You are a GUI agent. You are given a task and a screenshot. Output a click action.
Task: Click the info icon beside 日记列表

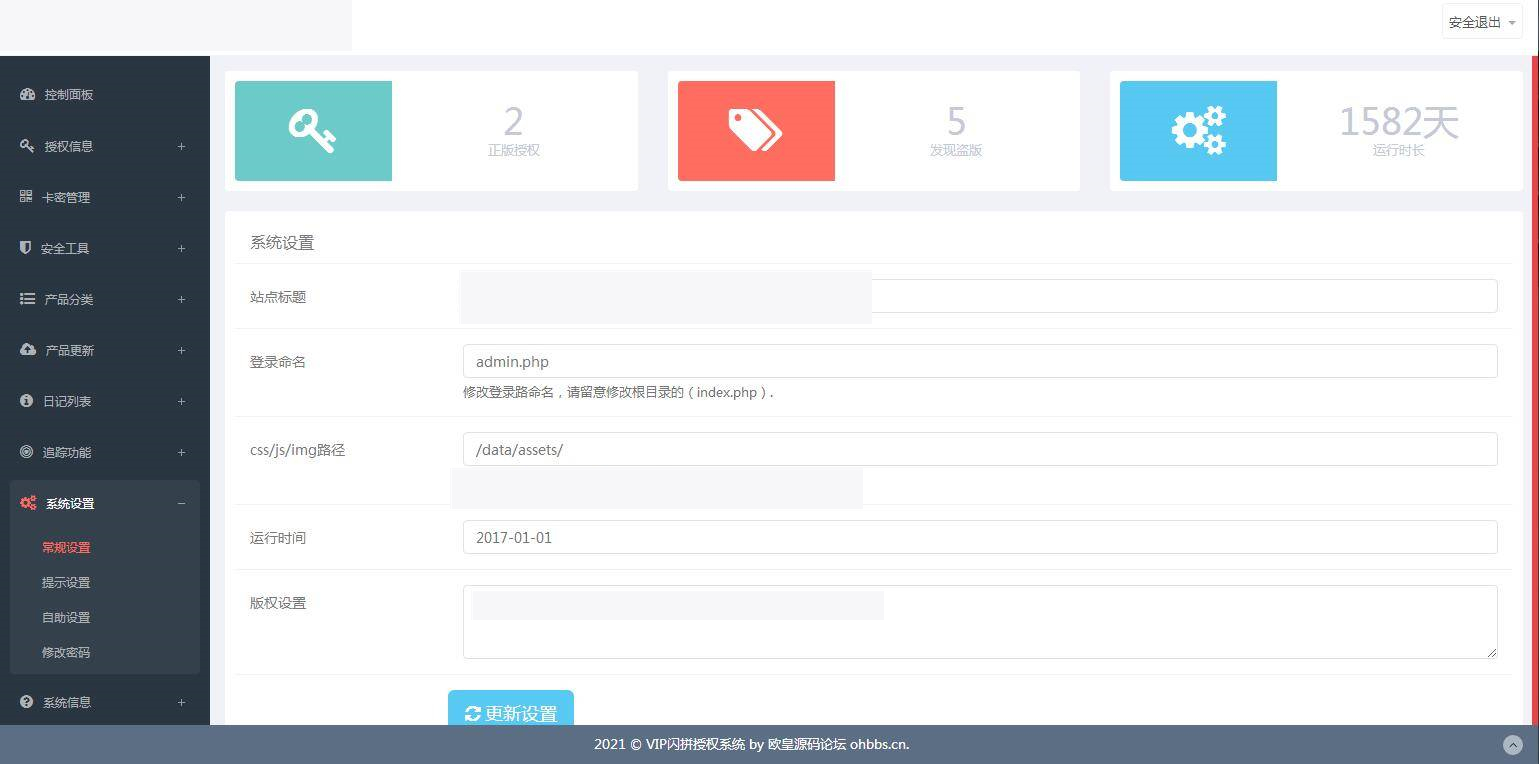point(26,401)
